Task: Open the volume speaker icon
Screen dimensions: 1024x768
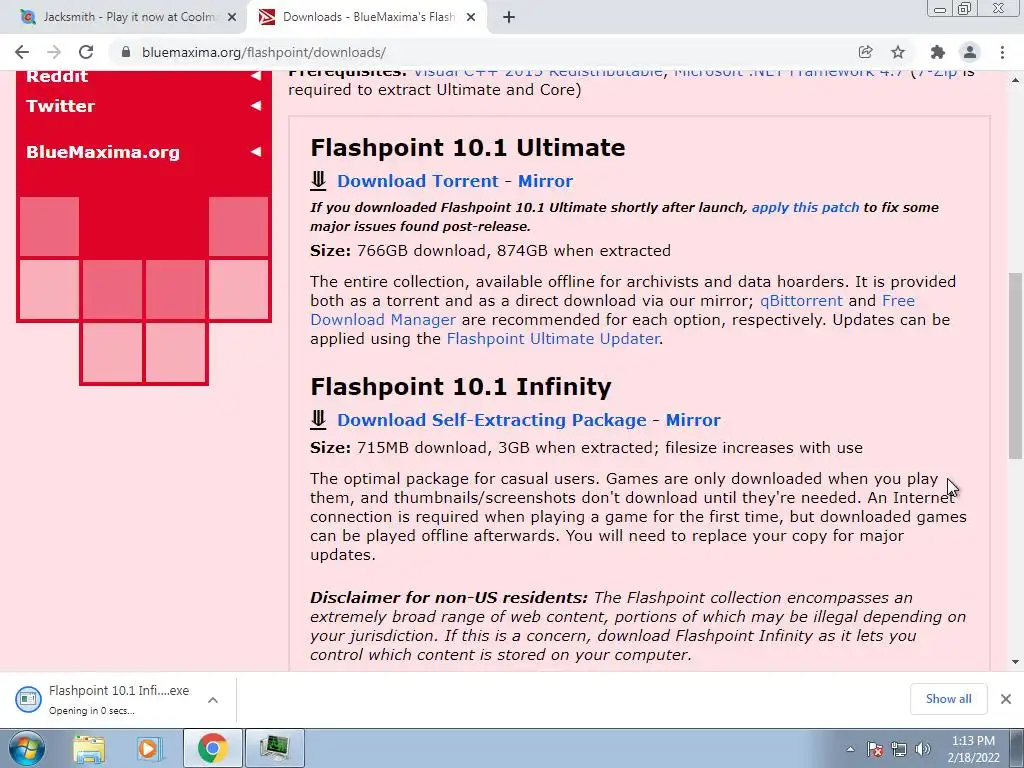Action: [x=923, y=749]
